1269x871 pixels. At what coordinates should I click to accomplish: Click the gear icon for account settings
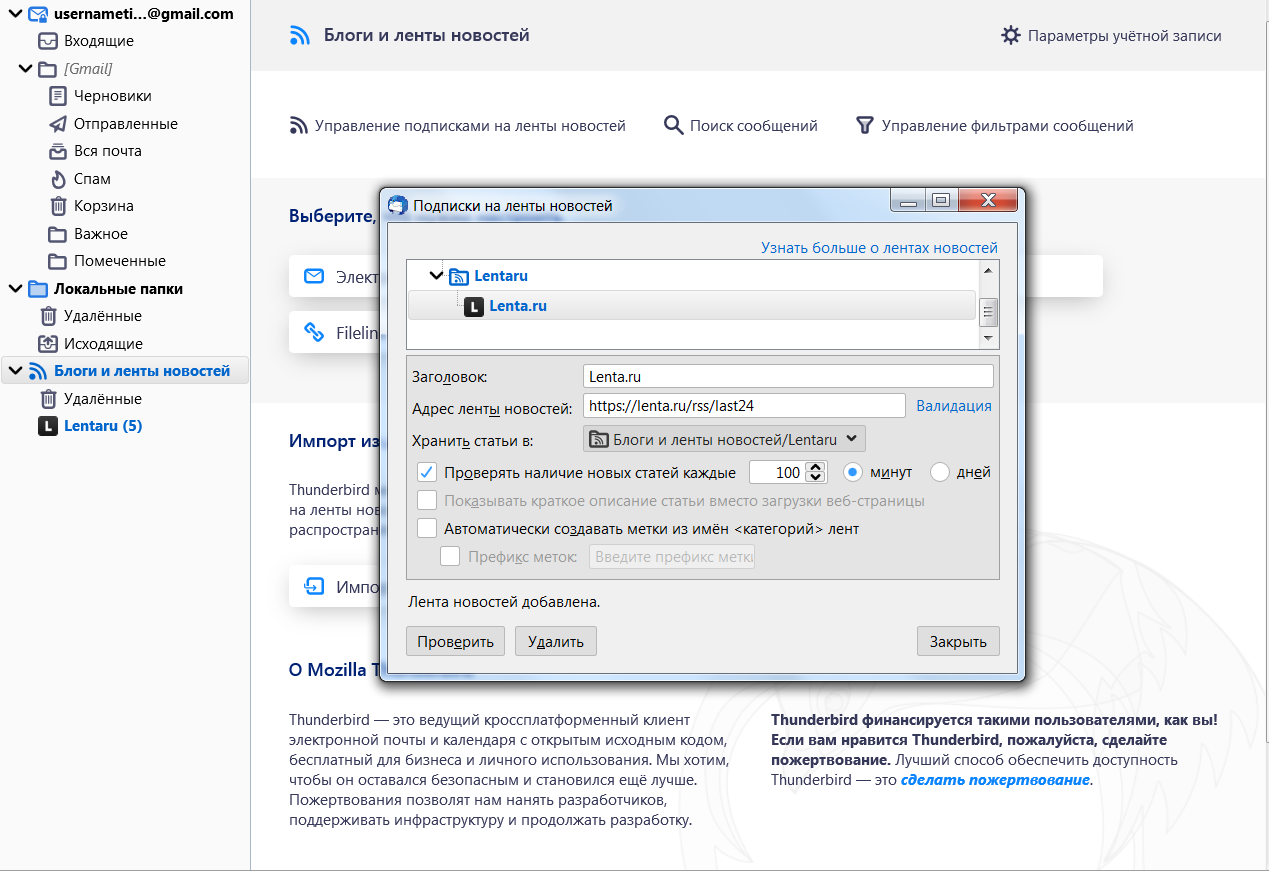coord(1011,36)
